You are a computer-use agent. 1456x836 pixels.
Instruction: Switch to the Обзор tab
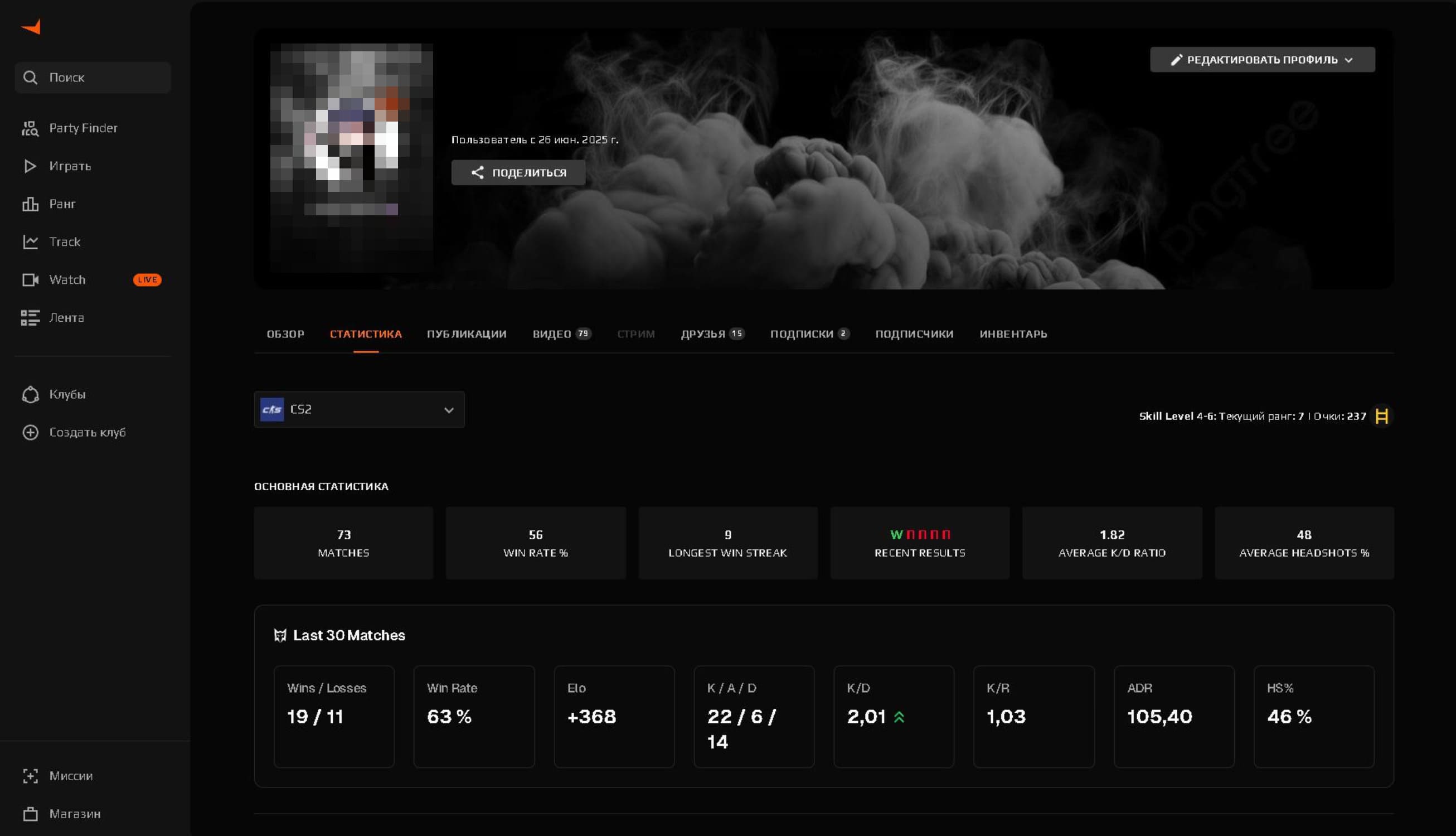285,334
